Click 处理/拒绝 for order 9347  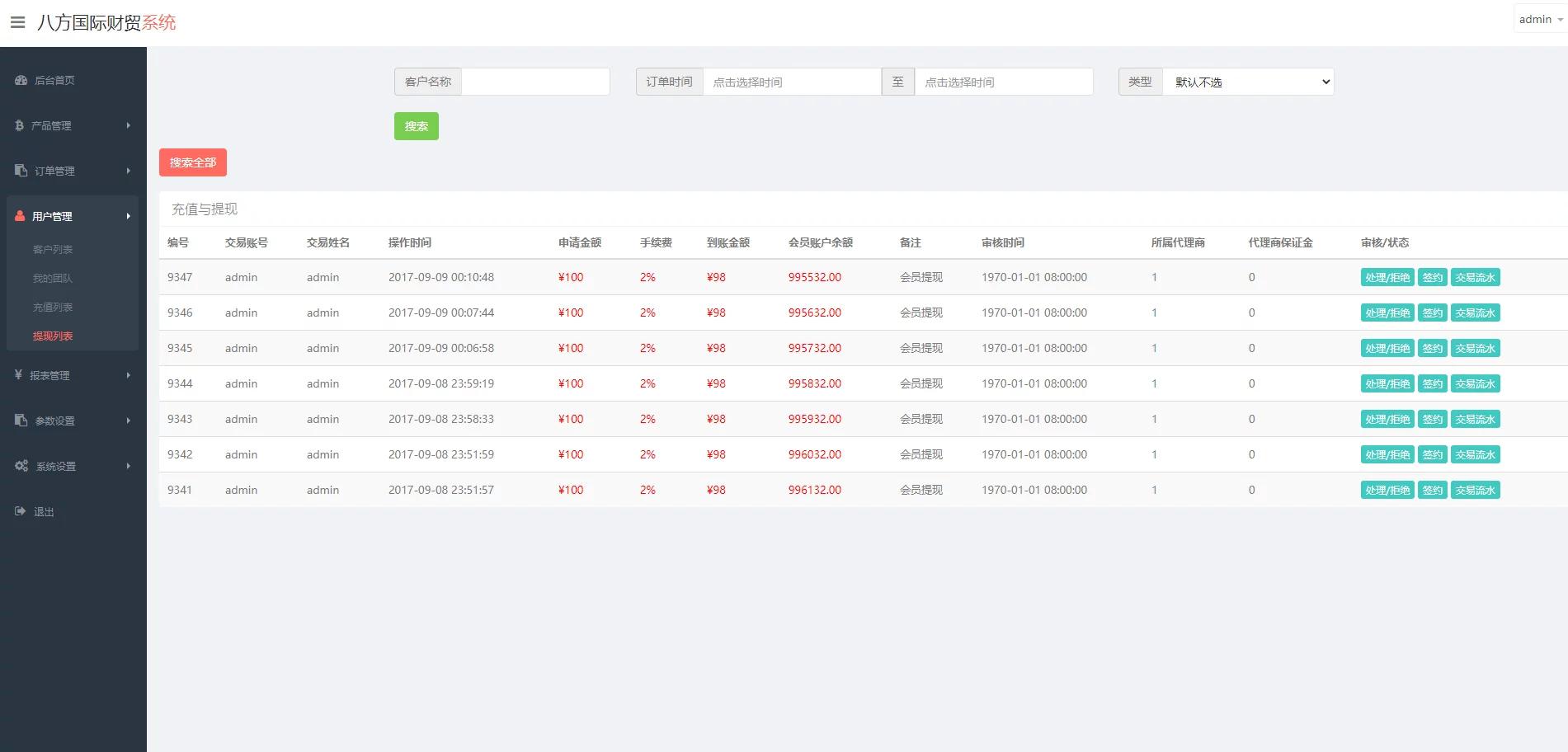point(1387,277)
